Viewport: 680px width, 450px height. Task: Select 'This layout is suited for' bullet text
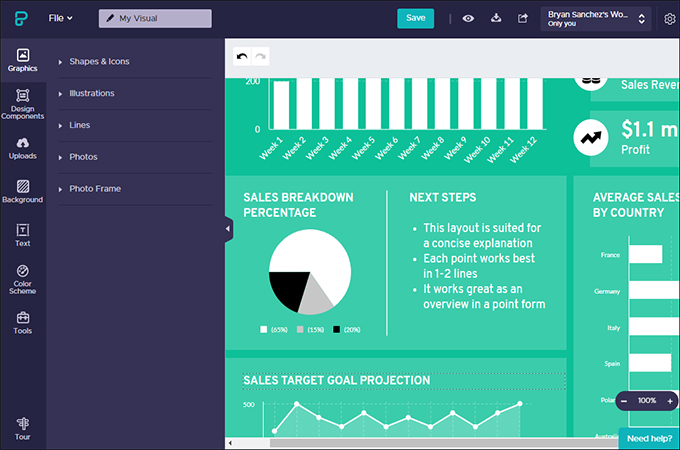point(482,228)
